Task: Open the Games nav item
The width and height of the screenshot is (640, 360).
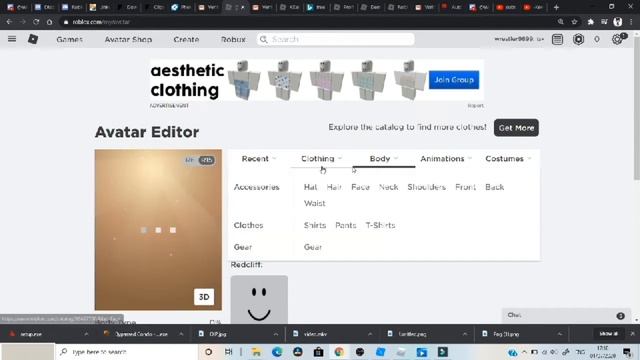Action: click(x=69, y=39)
